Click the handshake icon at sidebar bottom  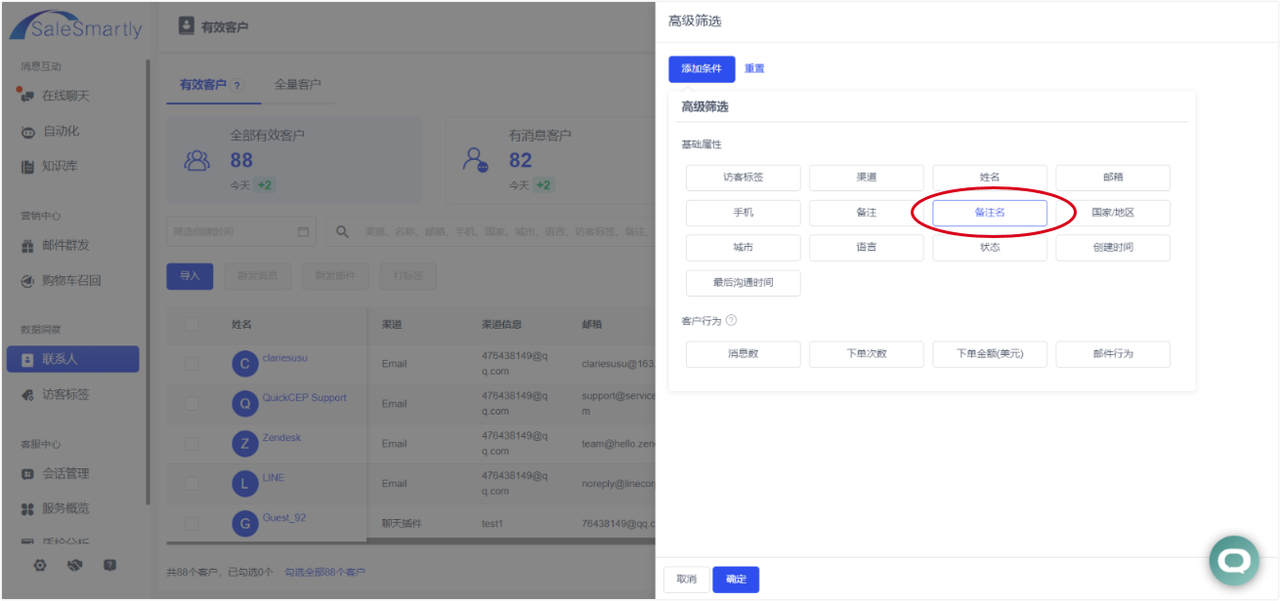point(75,565)
